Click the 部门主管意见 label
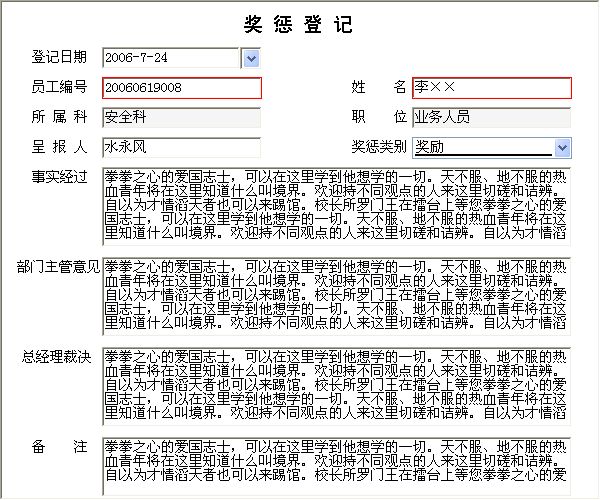600x500 pixels. pyautogui.click(x=58, y=267)
